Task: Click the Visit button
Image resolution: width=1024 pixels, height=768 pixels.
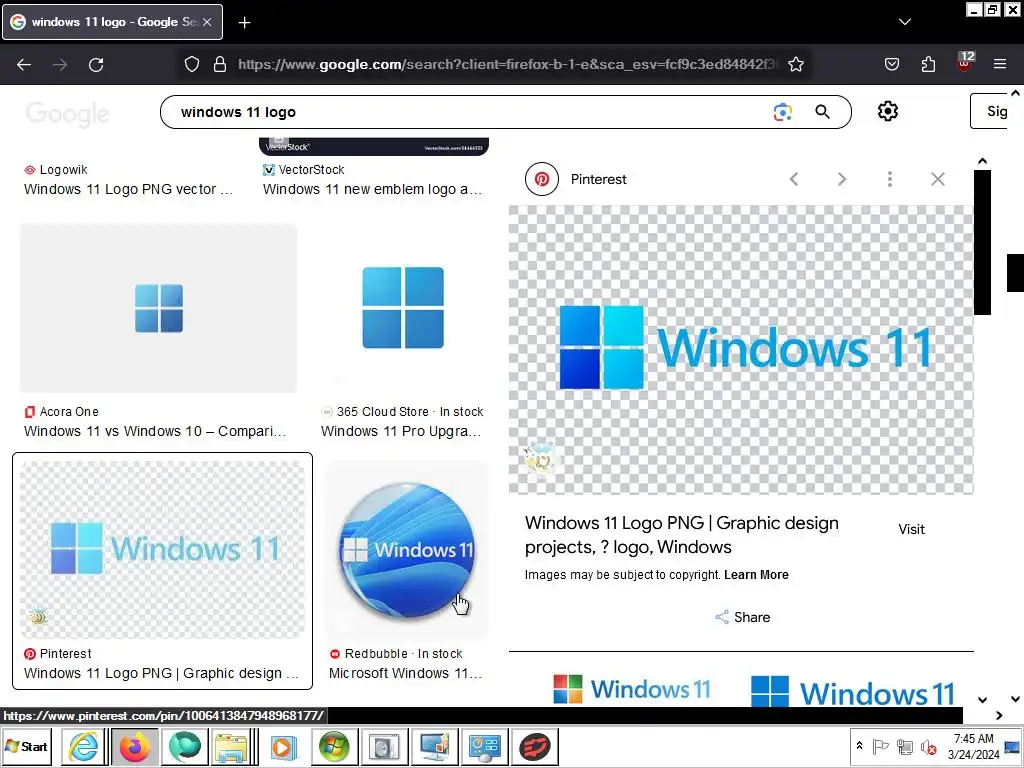Action: coord(911,530)
